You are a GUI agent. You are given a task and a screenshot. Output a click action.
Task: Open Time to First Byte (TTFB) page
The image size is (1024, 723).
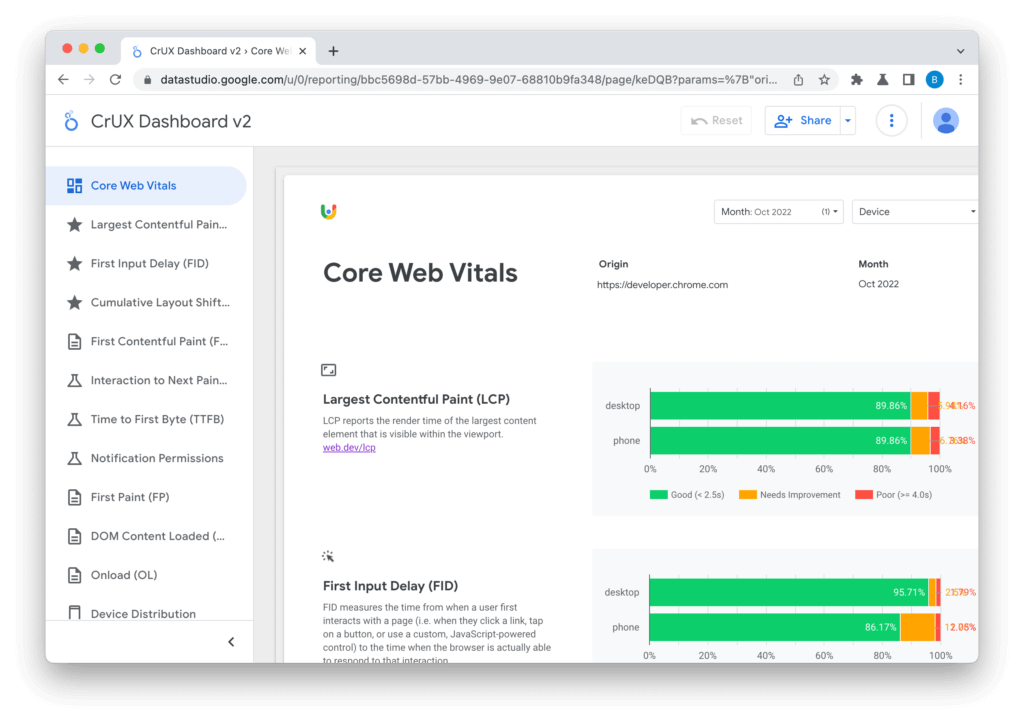157,420
